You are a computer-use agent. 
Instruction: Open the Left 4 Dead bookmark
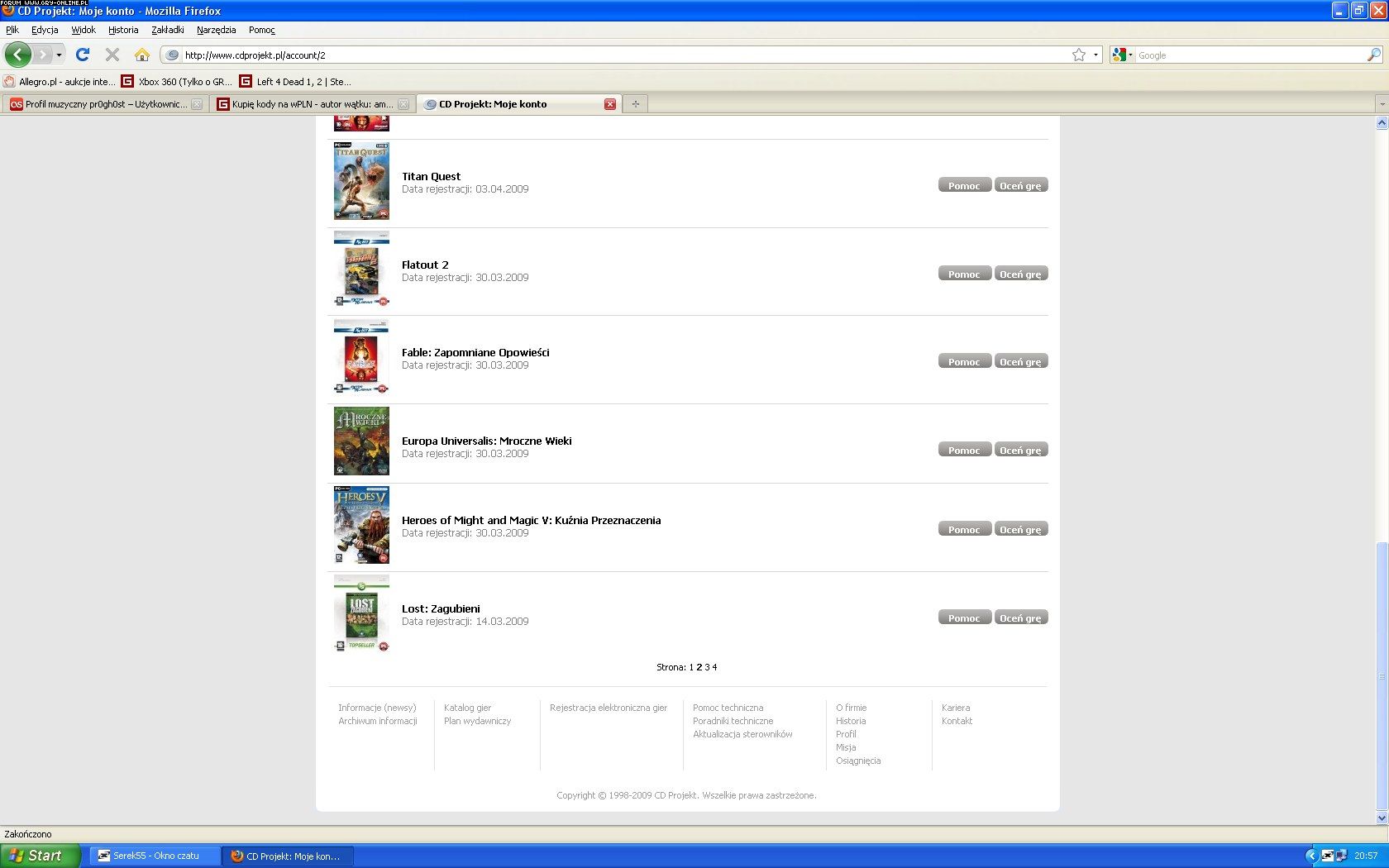click(x=296, y=82)
